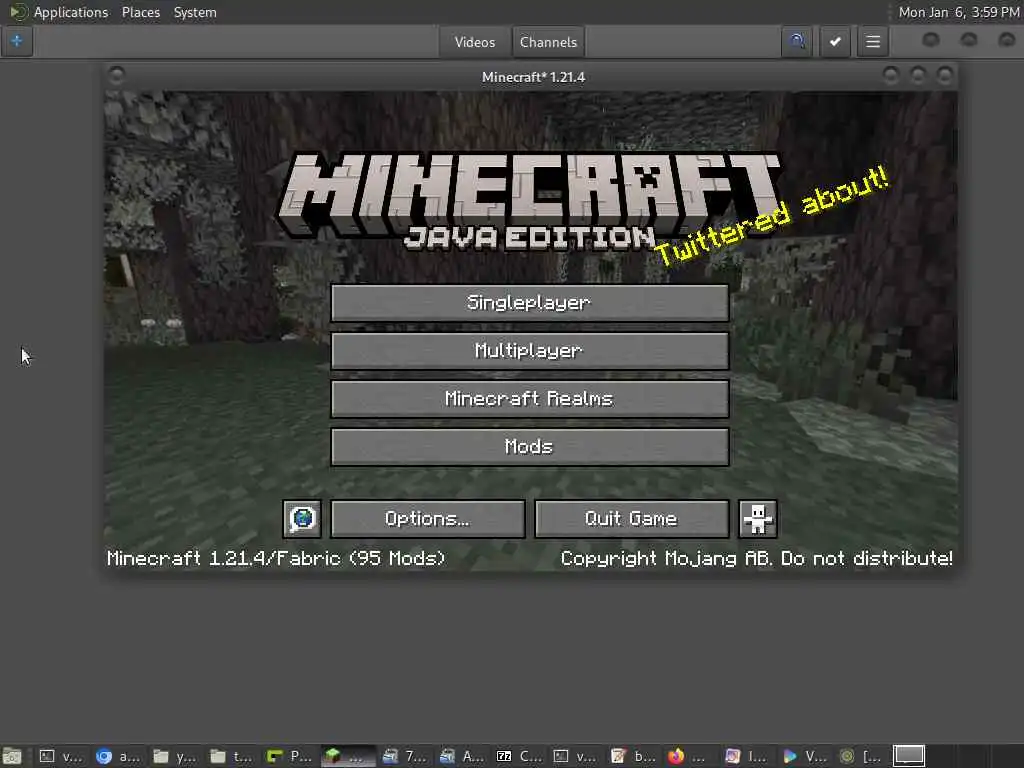
Task: Open the Multiplayer menu
Action: [530, 351]
